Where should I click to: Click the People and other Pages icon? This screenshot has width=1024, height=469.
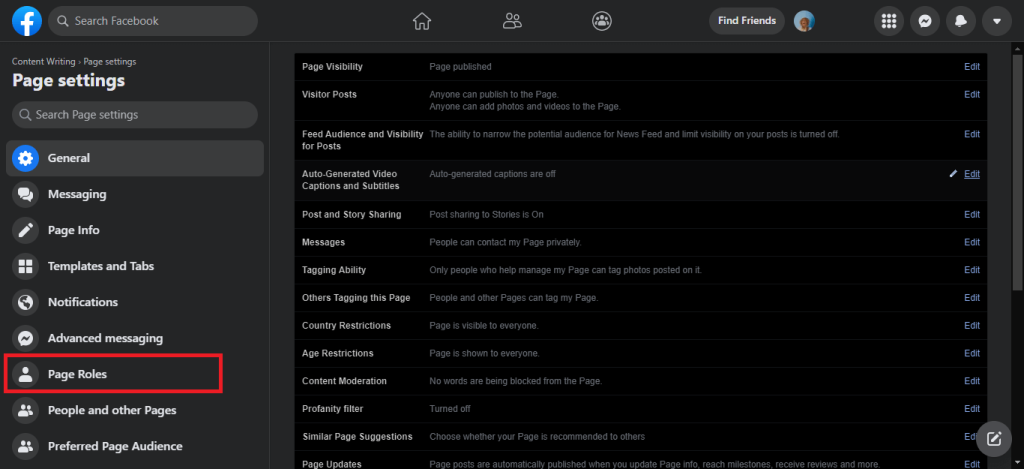tap(25, 410)
